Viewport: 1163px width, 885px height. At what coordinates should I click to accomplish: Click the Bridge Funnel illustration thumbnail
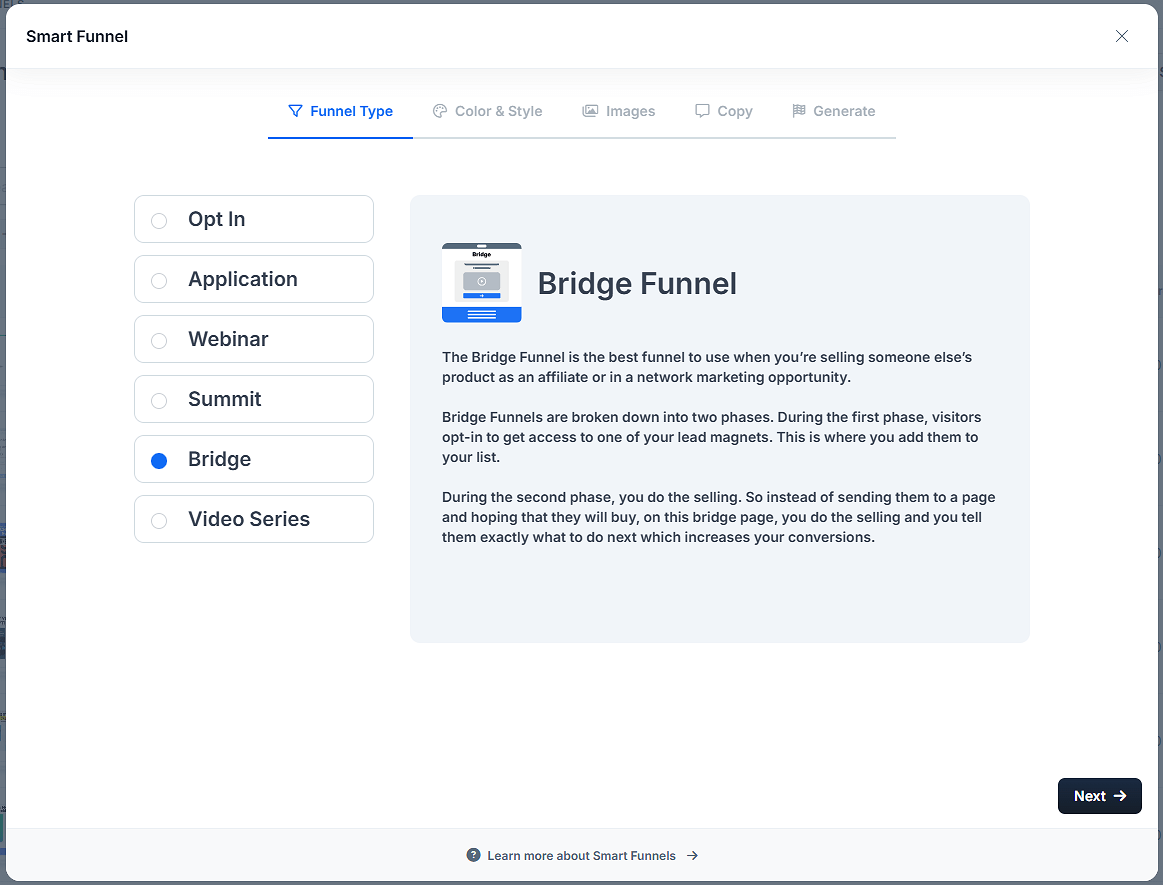[x=481, y=283]
